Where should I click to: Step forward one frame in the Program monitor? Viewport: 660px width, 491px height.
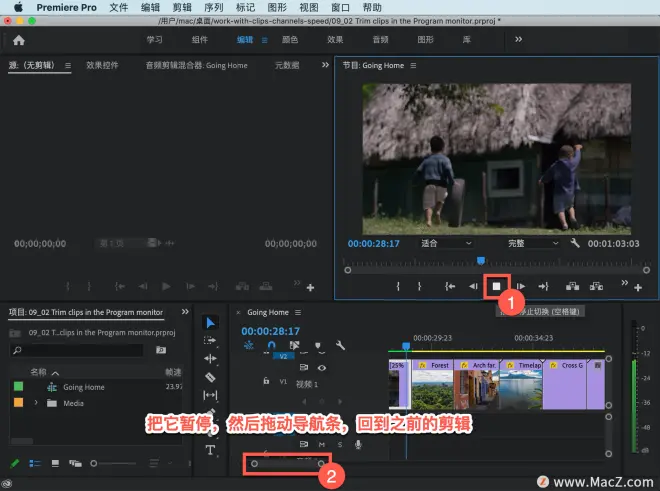[x=521, y=286]
